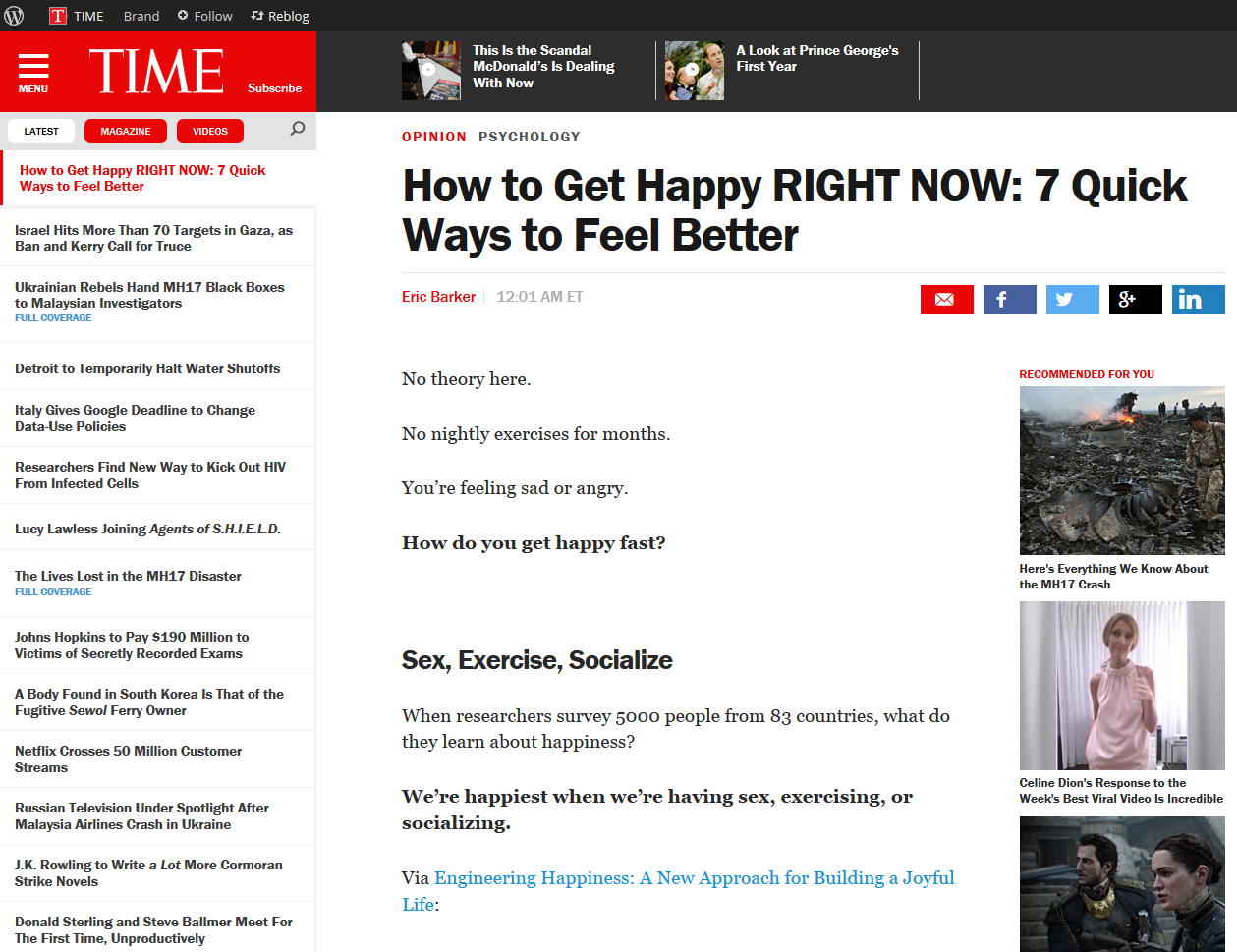Switch to the MAGAZINE tab
The width and height of the screenshot is (1237, 952).
[x=126, y=131]
